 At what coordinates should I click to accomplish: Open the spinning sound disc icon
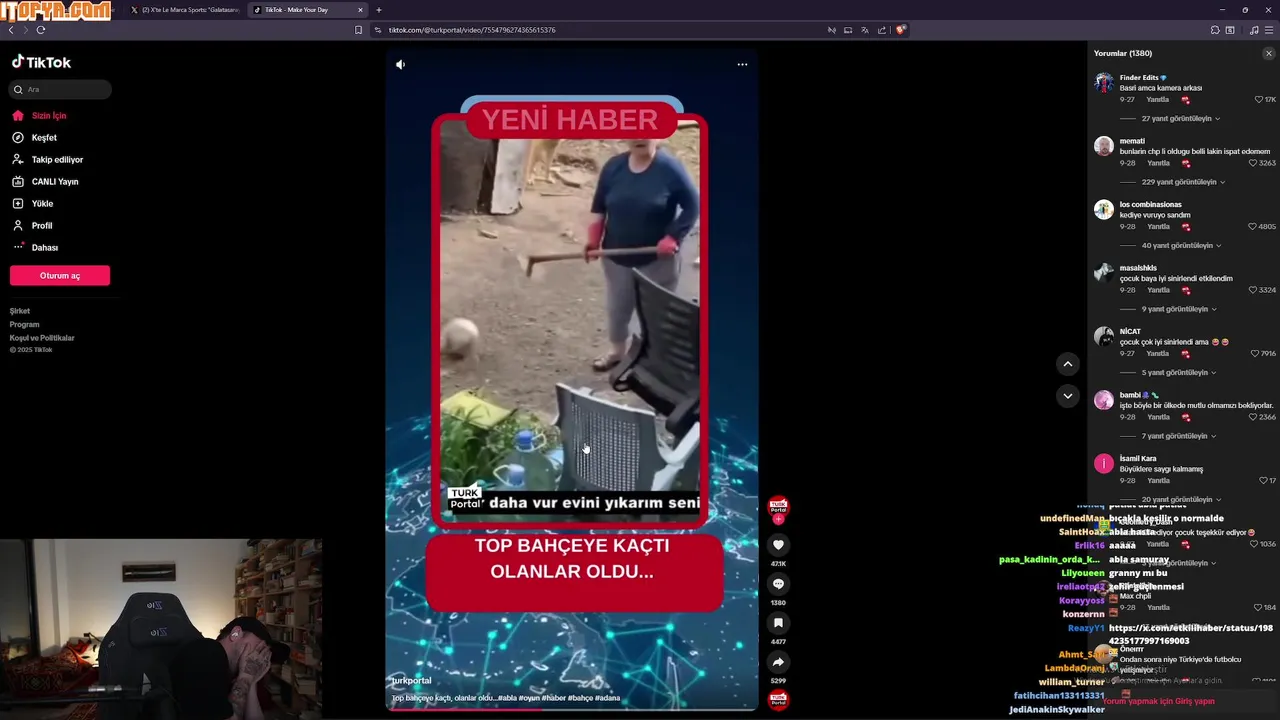tap(778, 699)
